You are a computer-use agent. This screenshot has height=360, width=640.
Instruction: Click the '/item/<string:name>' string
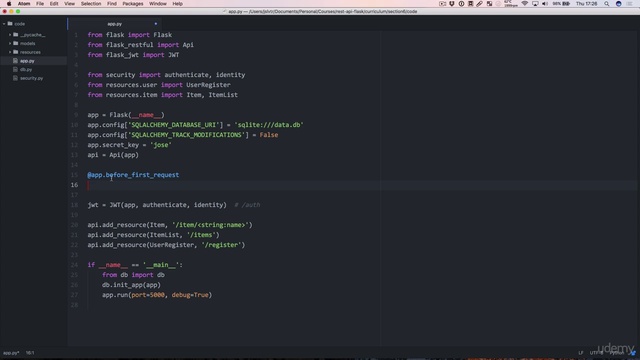(x=212, y=225)
